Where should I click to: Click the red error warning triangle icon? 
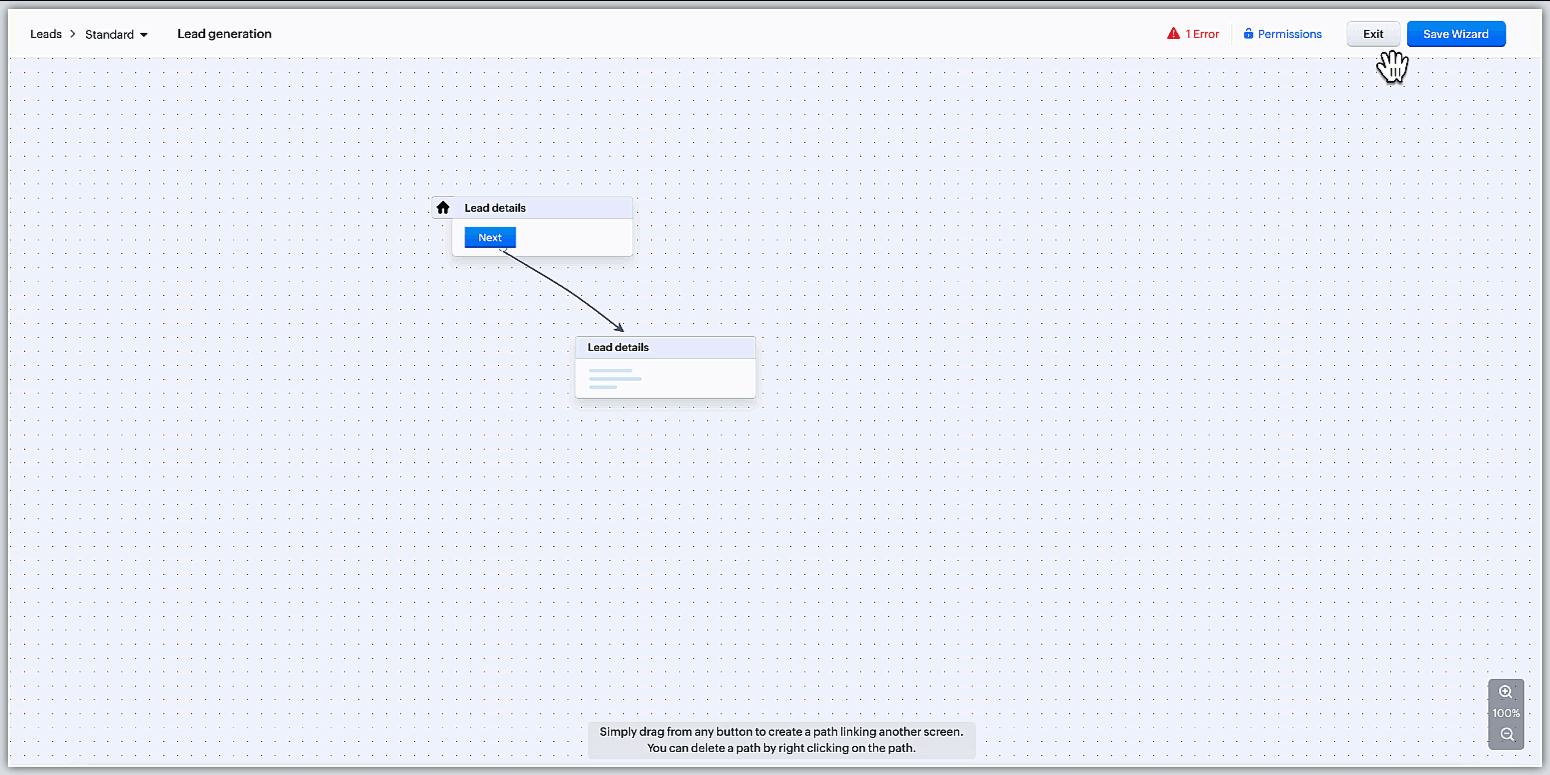point(1174,34)
